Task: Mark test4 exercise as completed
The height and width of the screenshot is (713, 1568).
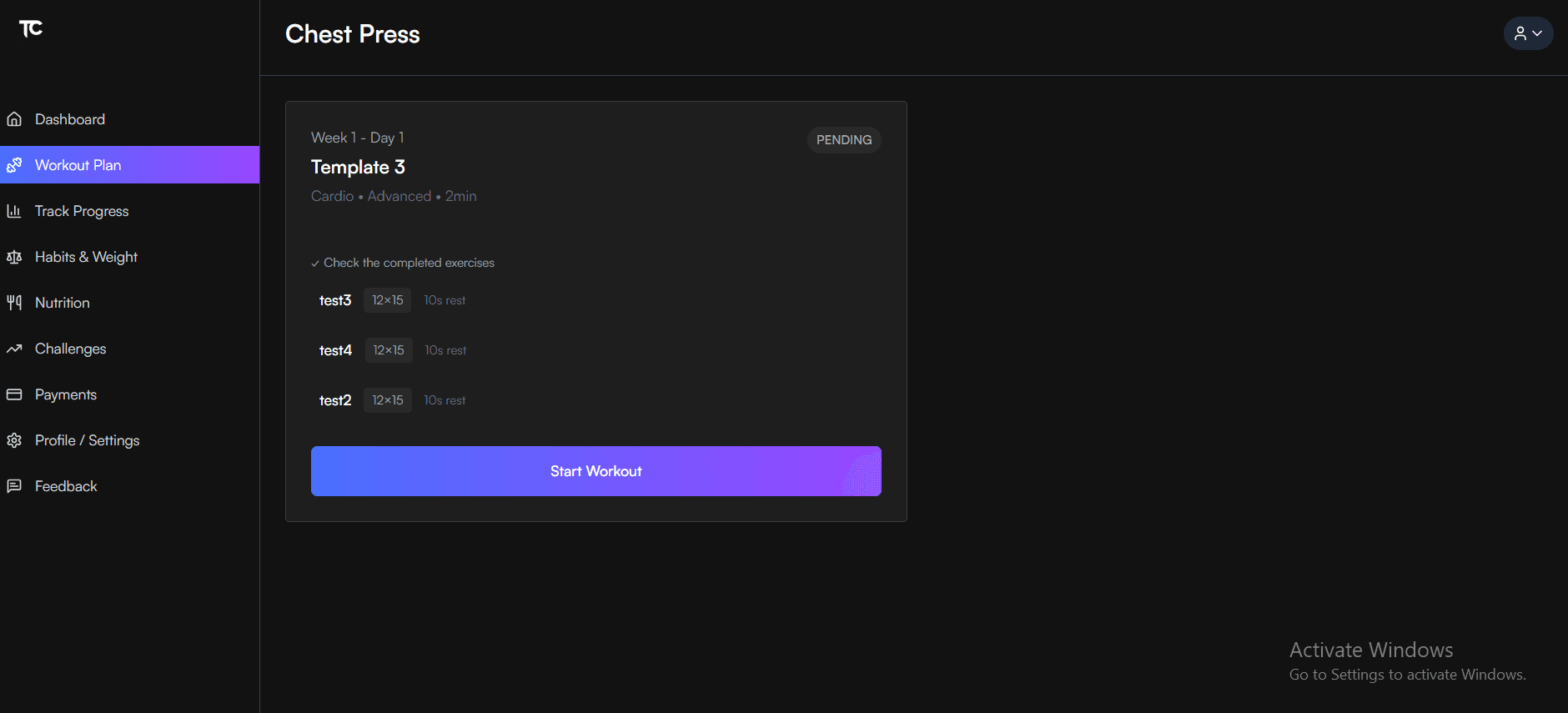Action: (335, 350)
